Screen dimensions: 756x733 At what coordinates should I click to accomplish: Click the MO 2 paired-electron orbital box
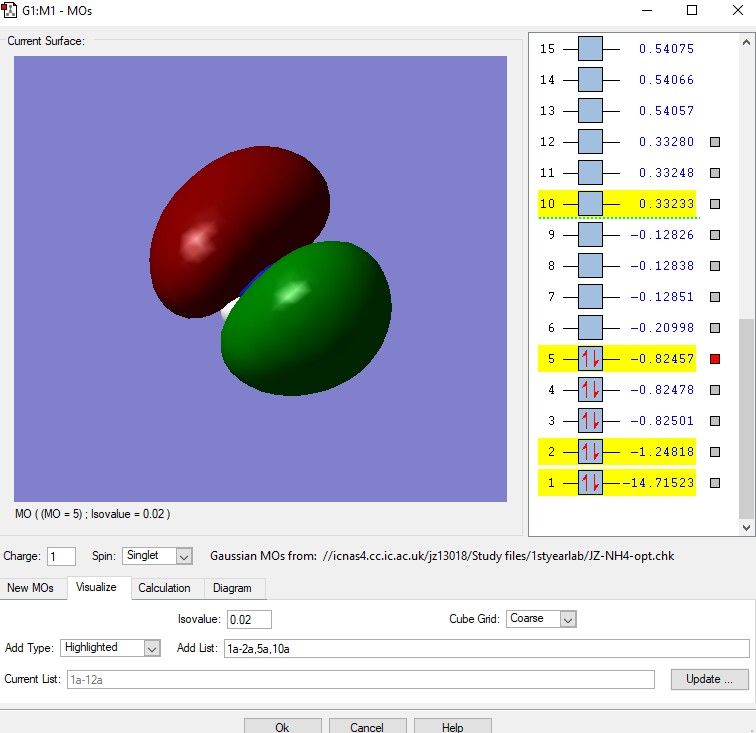590,452
